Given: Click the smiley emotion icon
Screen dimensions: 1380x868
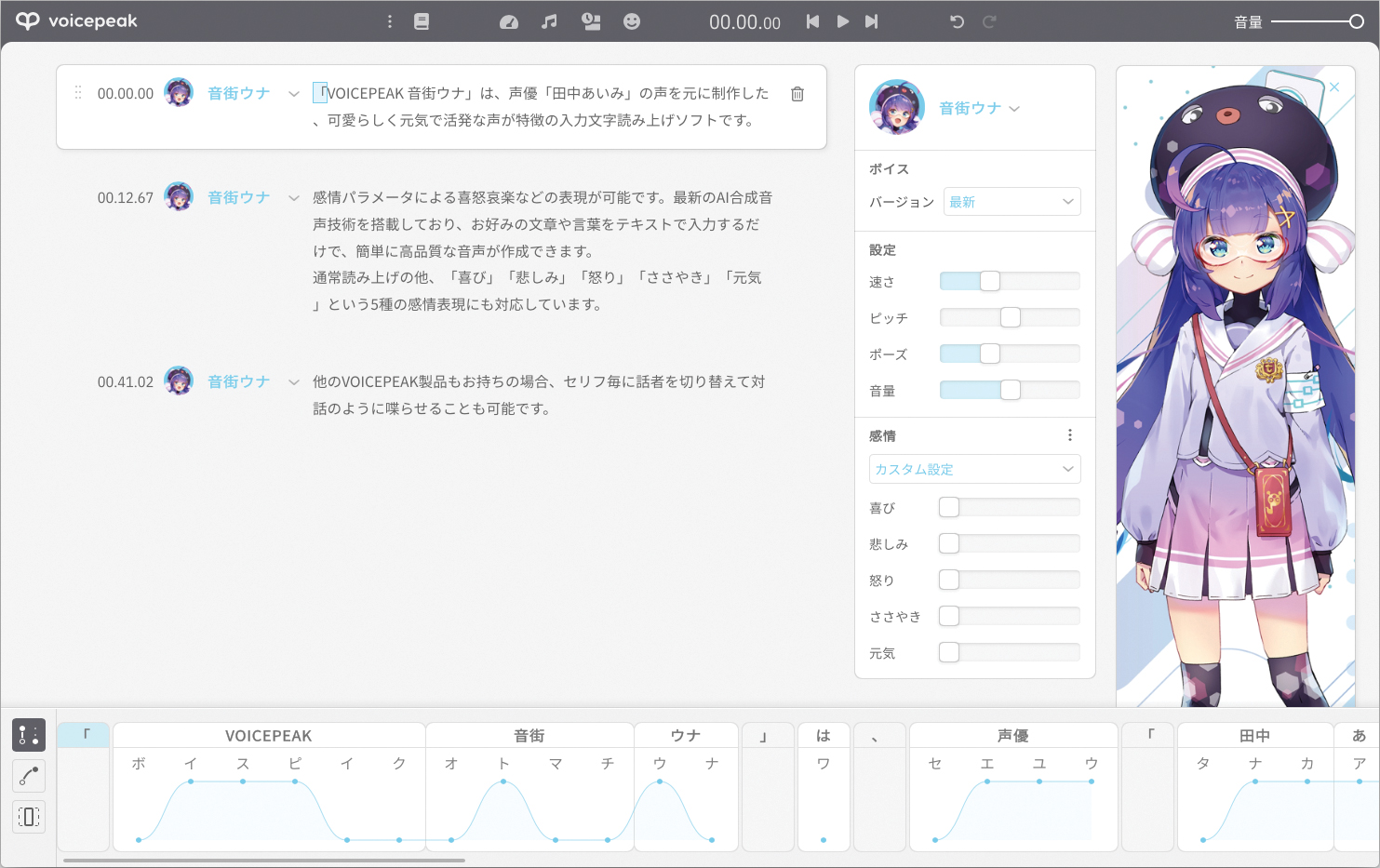Looking at the screenshot, I should pos(632,21).
